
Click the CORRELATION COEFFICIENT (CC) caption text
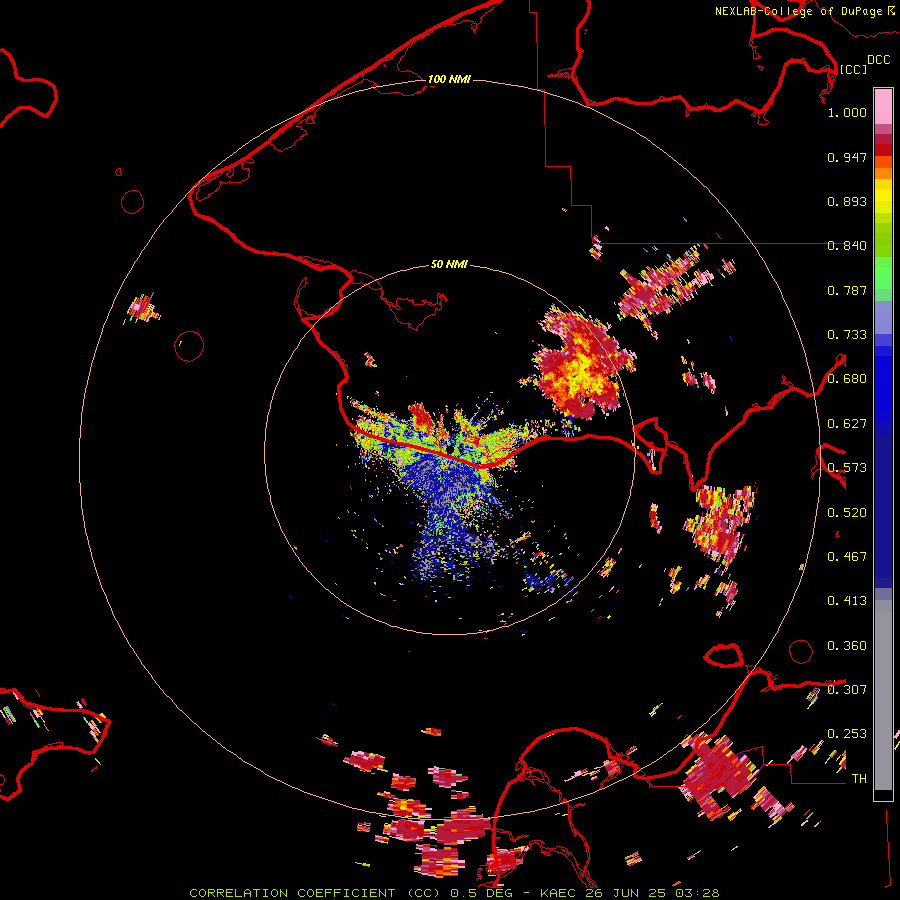pos(314,893)
